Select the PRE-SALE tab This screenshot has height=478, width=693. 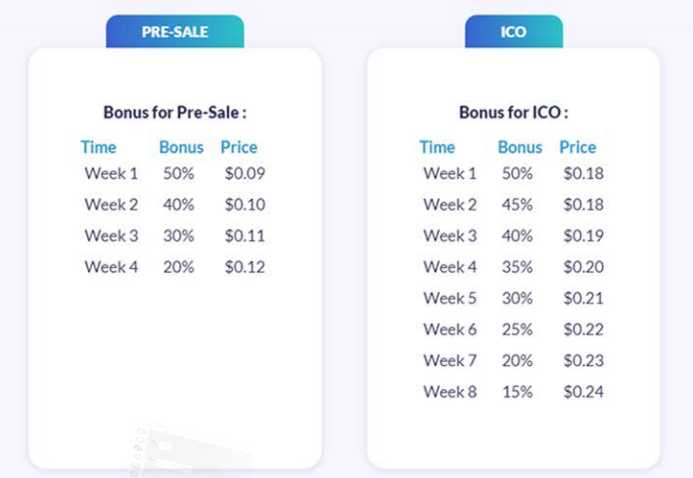[175, 31]
